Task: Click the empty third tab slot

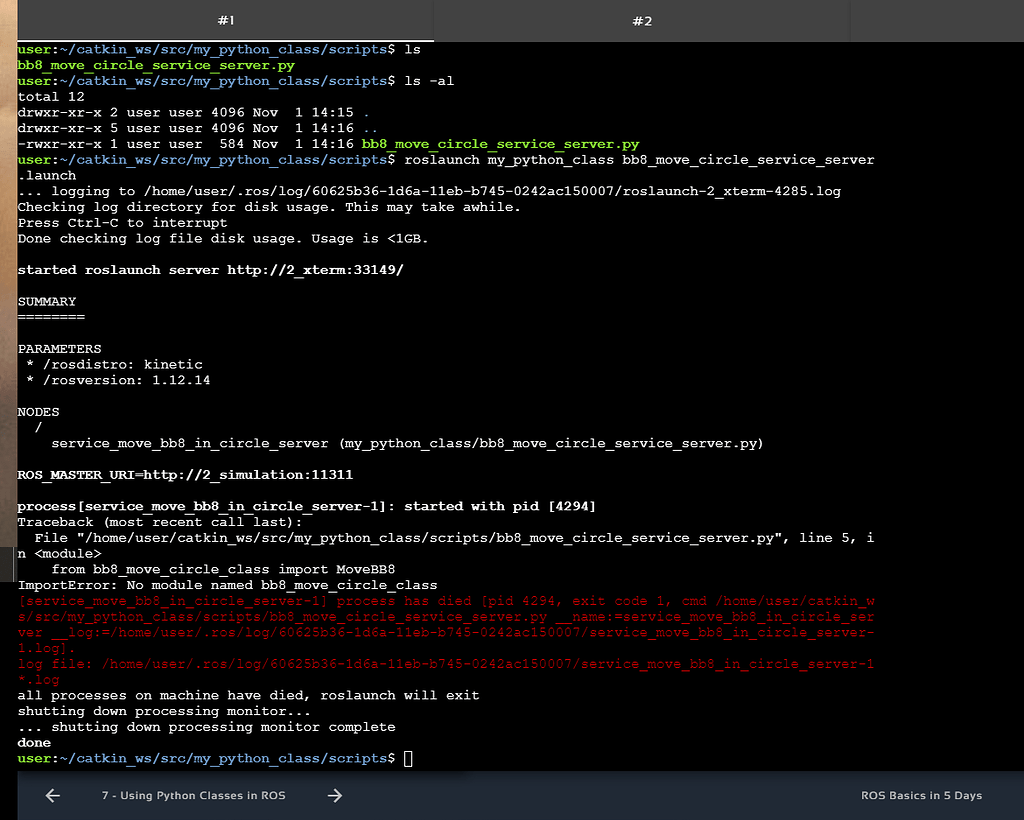Action: point(936,20)
